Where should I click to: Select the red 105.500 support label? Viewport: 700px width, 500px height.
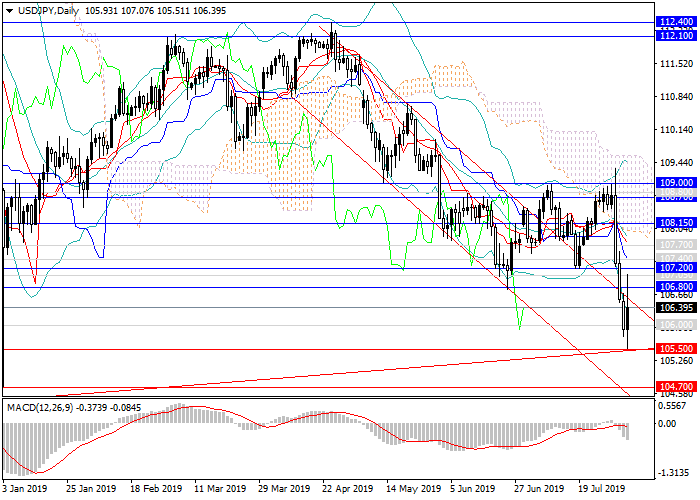tap(676, 349)
